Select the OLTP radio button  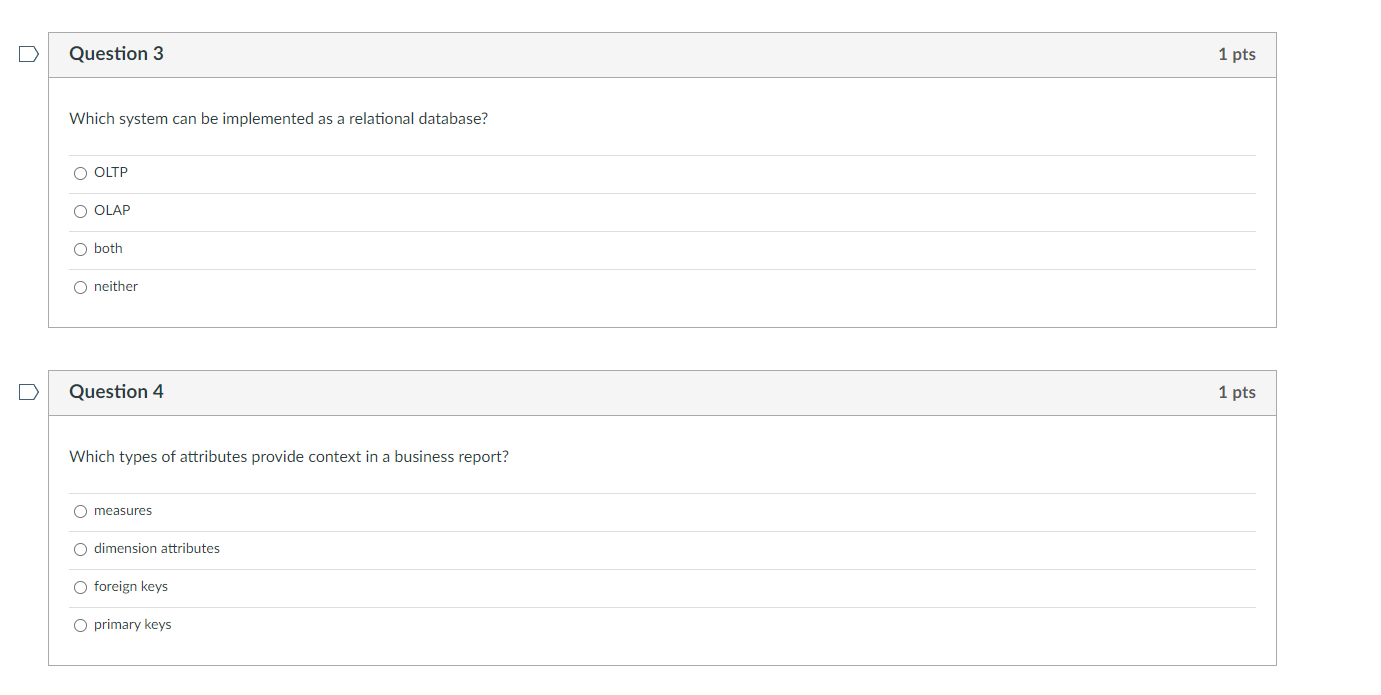click(x=81, y=173)
